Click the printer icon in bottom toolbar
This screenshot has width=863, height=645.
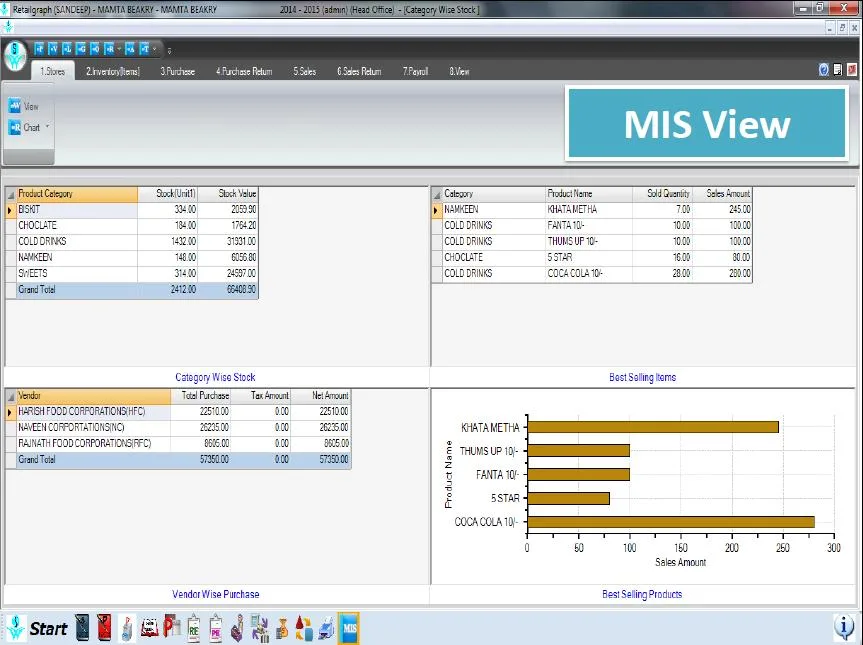[326, 628]
